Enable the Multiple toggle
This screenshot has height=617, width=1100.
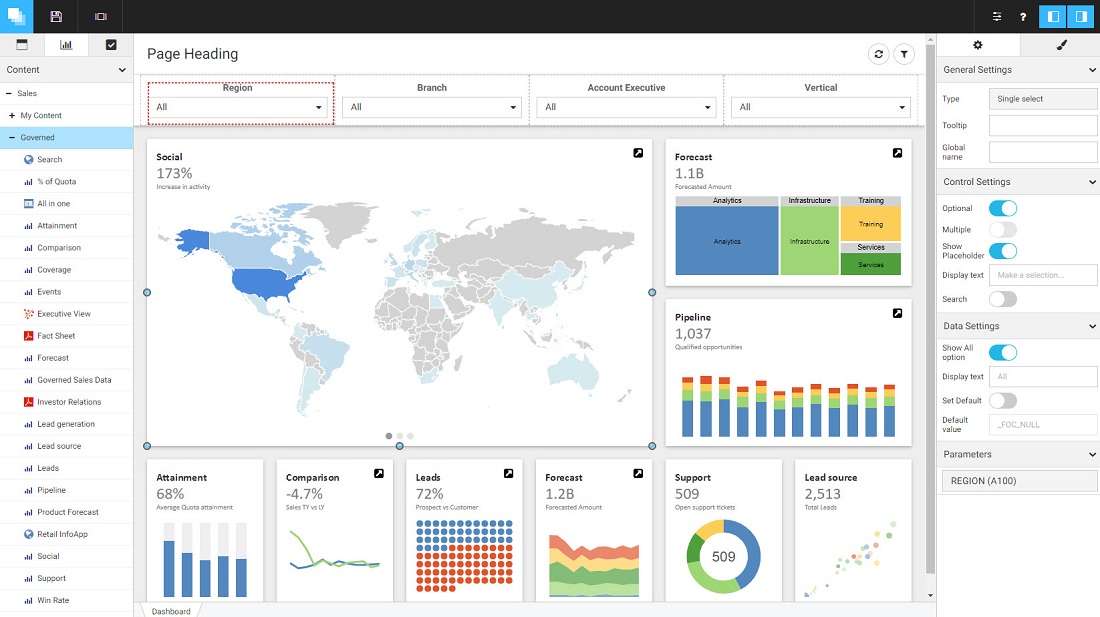pos(1002,229)
